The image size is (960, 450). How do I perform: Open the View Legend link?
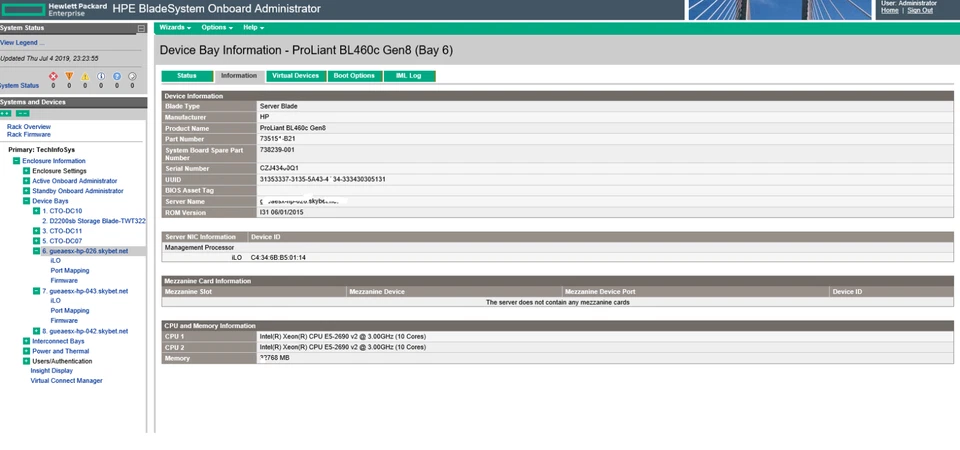point(22,43)
